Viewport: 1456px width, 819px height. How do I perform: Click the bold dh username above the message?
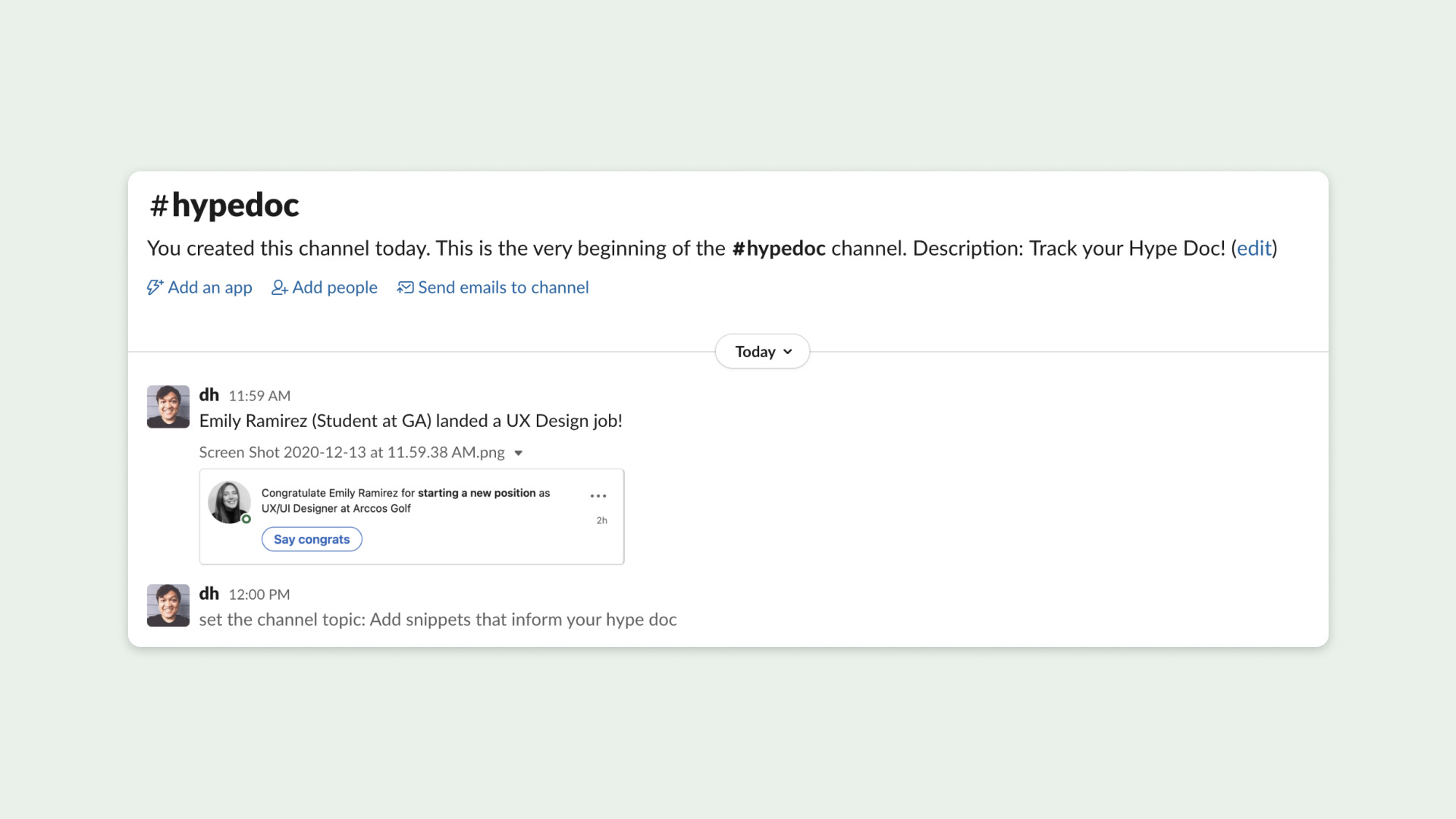209,394
